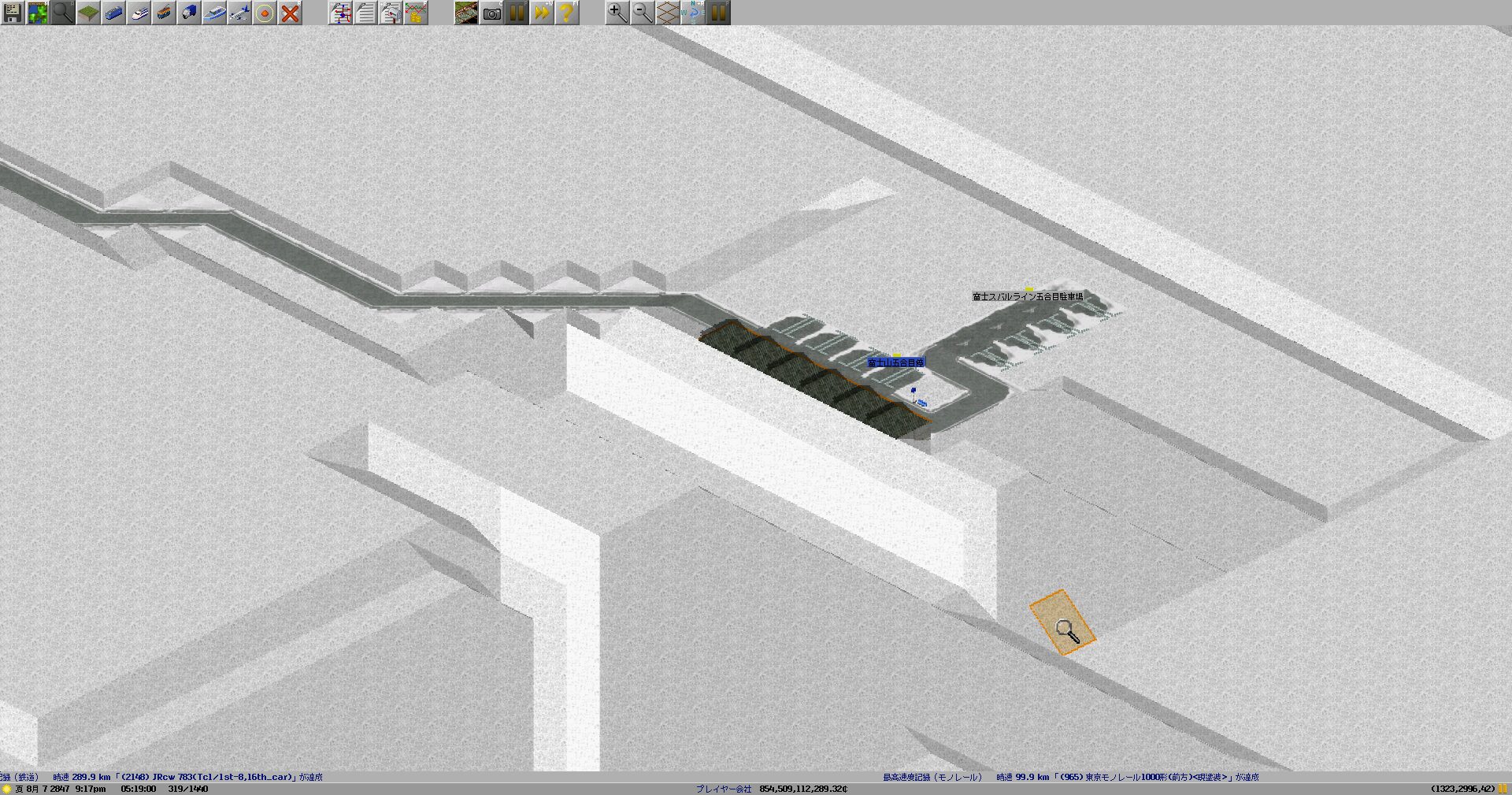Screen dimensions: 1512x795
Task: Open the terrain landscaping tools
Action: (x=88, y=13)
